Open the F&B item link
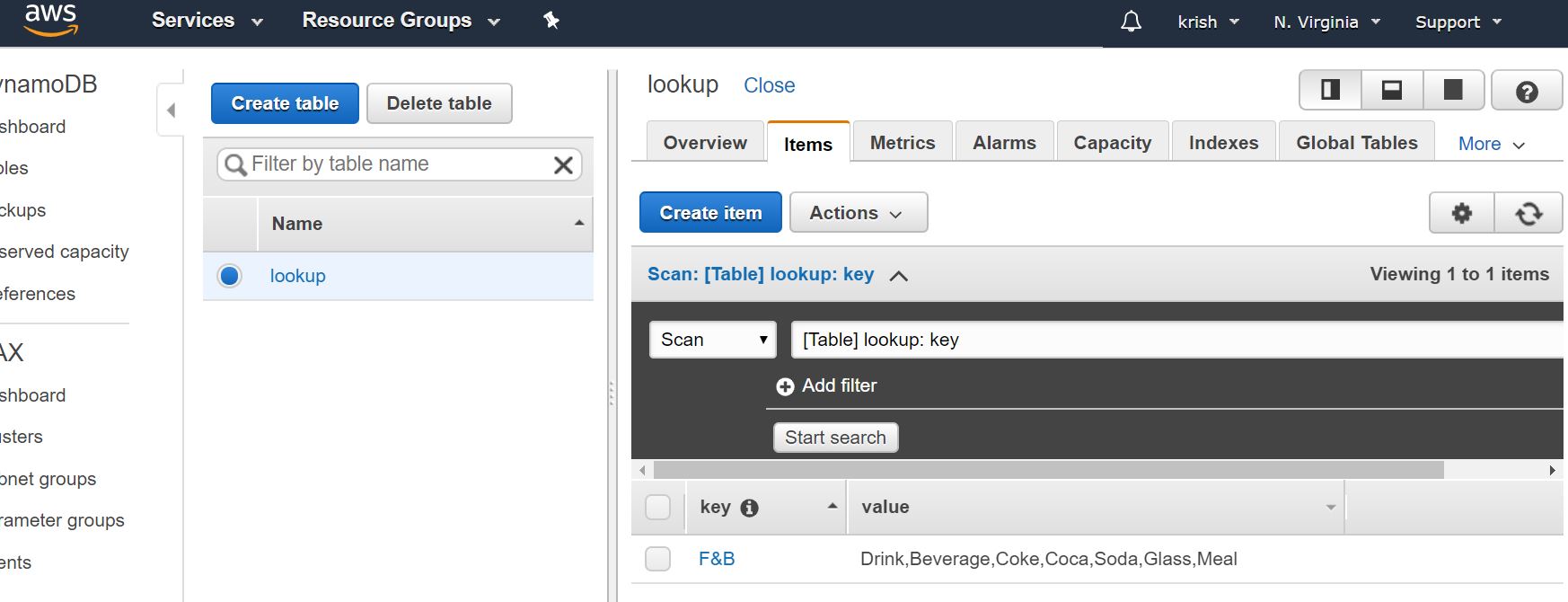The image size is (1568, 602). [x=717, y=559]
